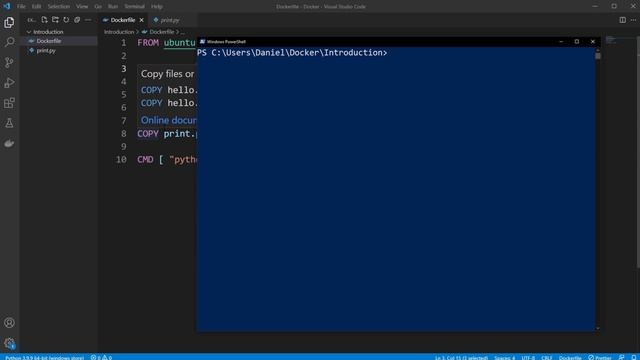Click CRLF line ending in status bar

pyautogui.click(x=547, y=358)
